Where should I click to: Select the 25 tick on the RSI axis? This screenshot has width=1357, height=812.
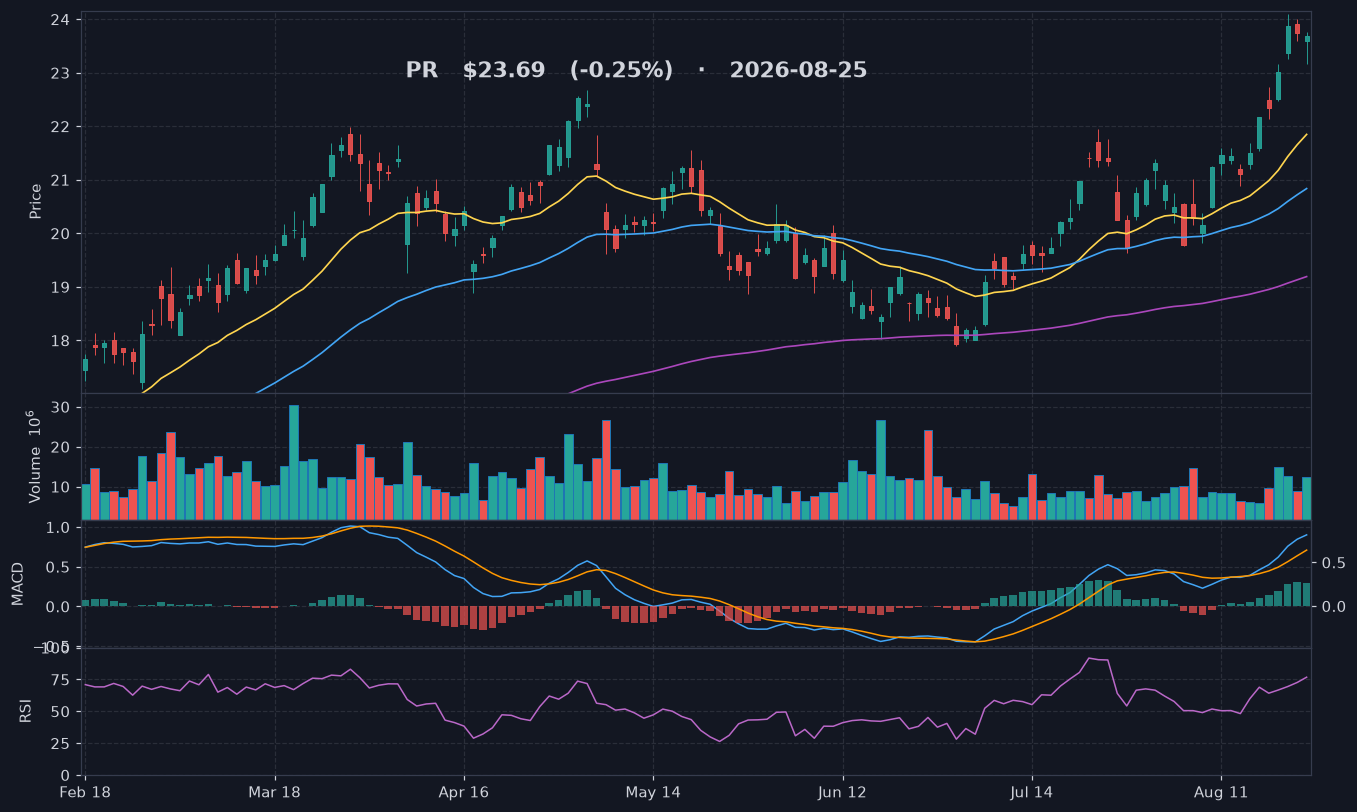[x=60, y=744]
